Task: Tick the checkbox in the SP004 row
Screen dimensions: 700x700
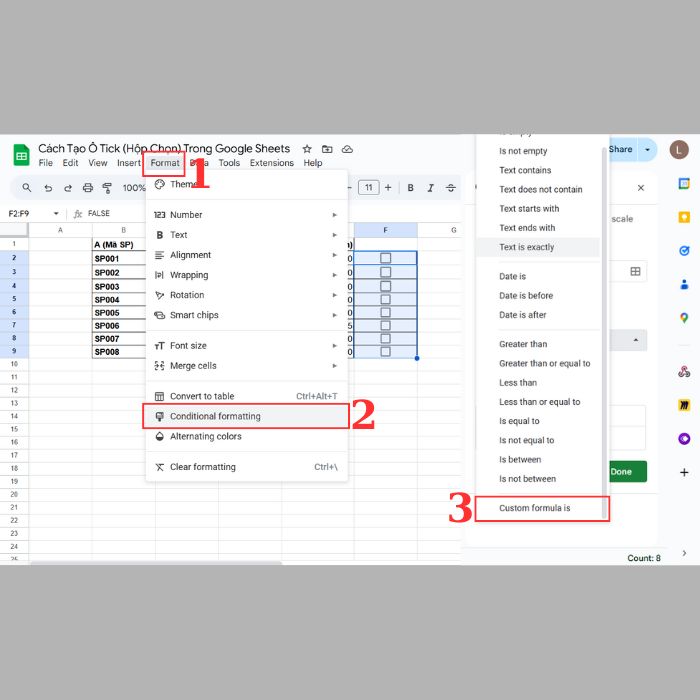Action: click(385, 299)
